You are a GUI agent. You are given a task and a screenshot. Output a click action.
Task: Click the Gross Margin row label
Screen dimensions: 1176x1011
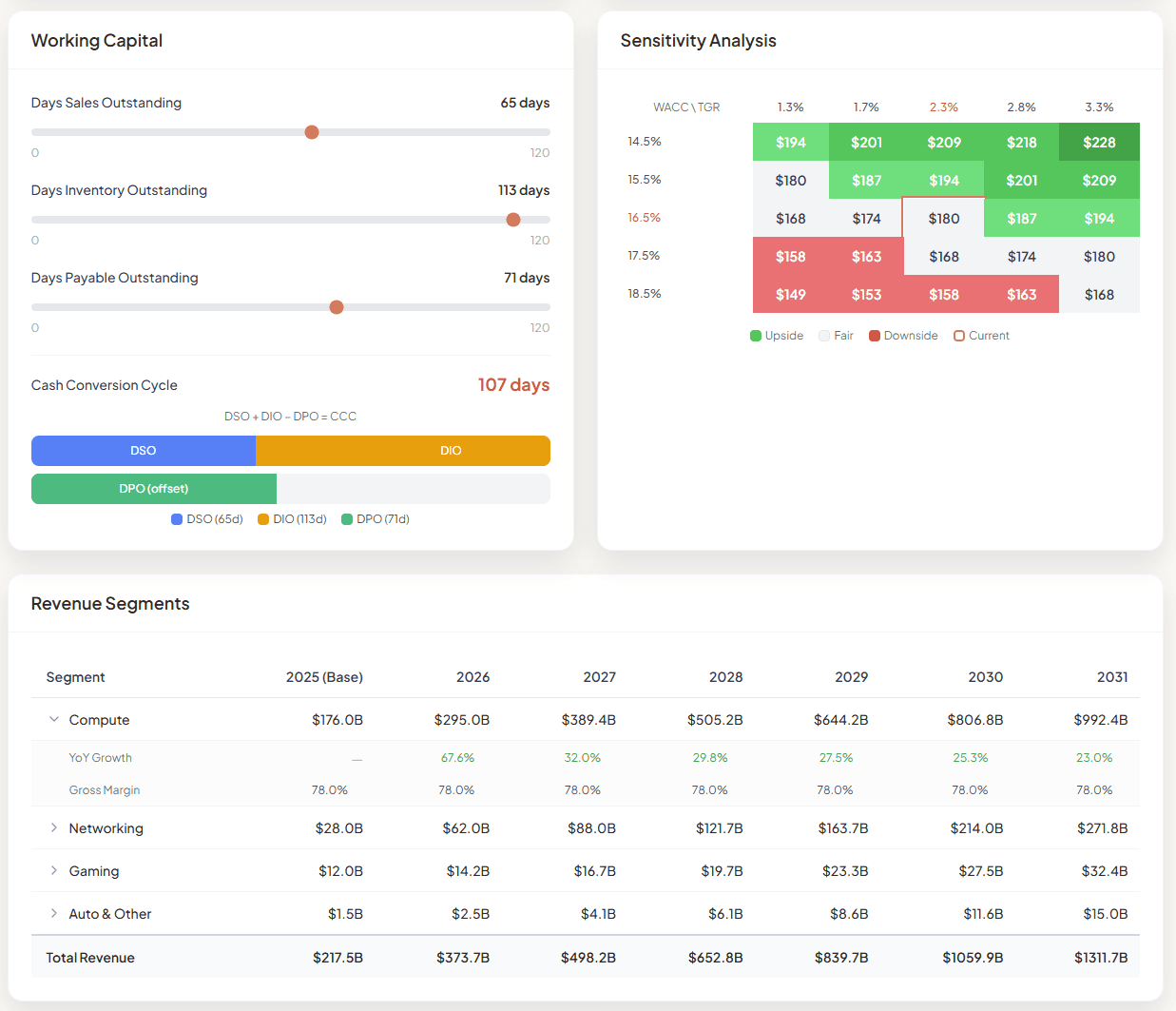(105, 789)
